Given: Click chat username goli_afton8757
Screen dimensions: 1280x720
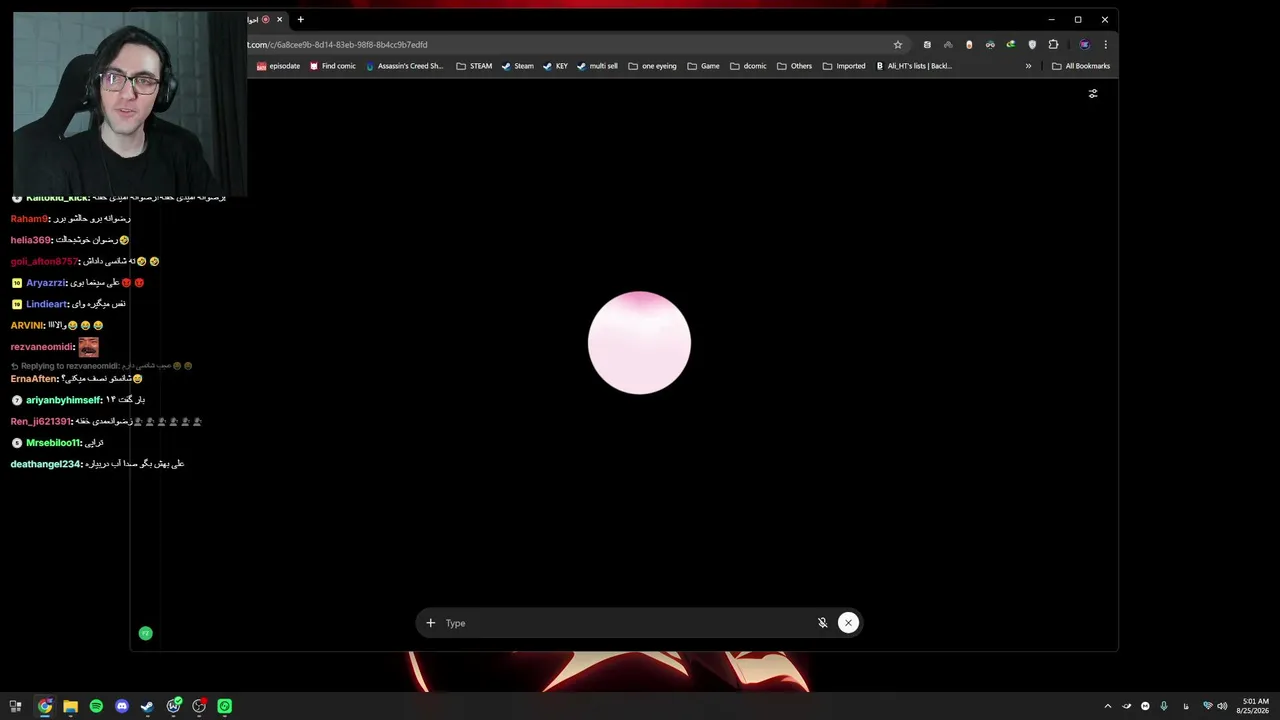Looking at the screenshot, I should (x=43, y=261).
